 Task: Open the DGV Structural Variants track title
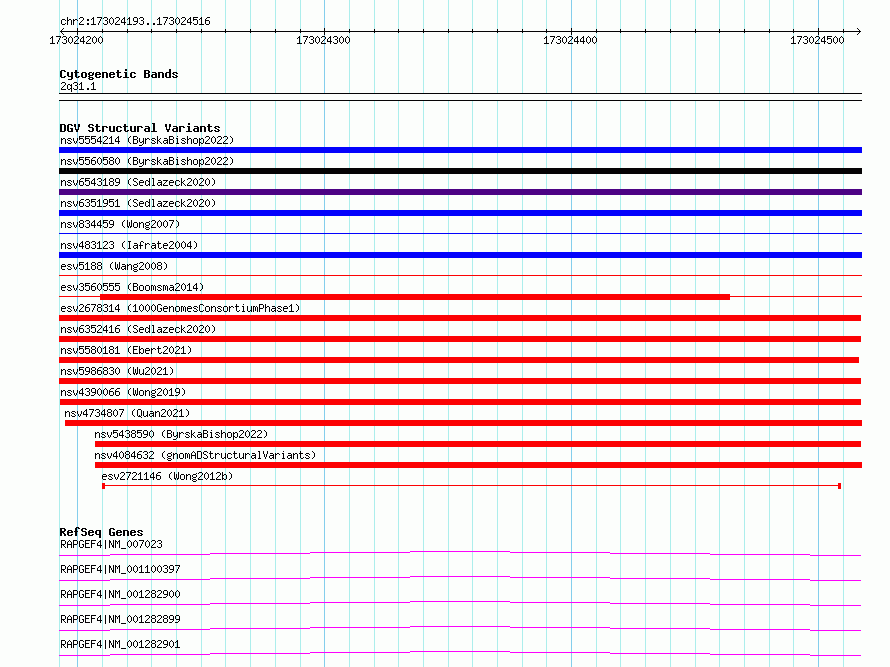(x=140, y=128)
